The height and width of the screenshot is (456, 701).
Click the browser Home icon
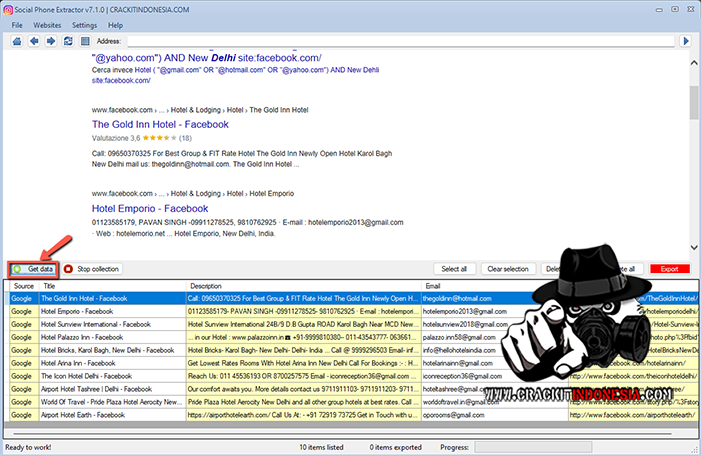coord(17,41)
